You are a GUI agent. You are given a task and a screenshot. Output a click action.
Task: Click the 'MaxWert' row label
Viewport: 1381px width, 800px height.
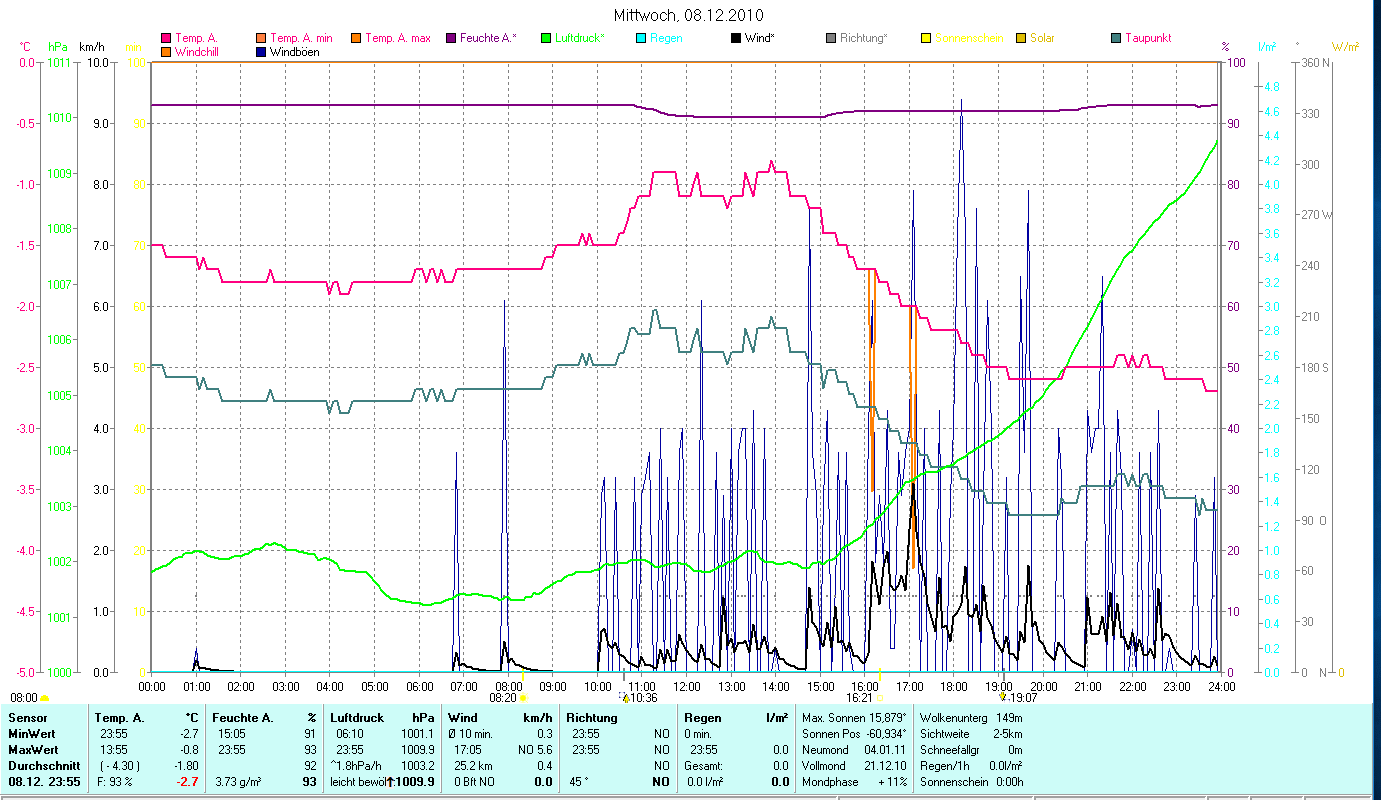click(32, 750)
